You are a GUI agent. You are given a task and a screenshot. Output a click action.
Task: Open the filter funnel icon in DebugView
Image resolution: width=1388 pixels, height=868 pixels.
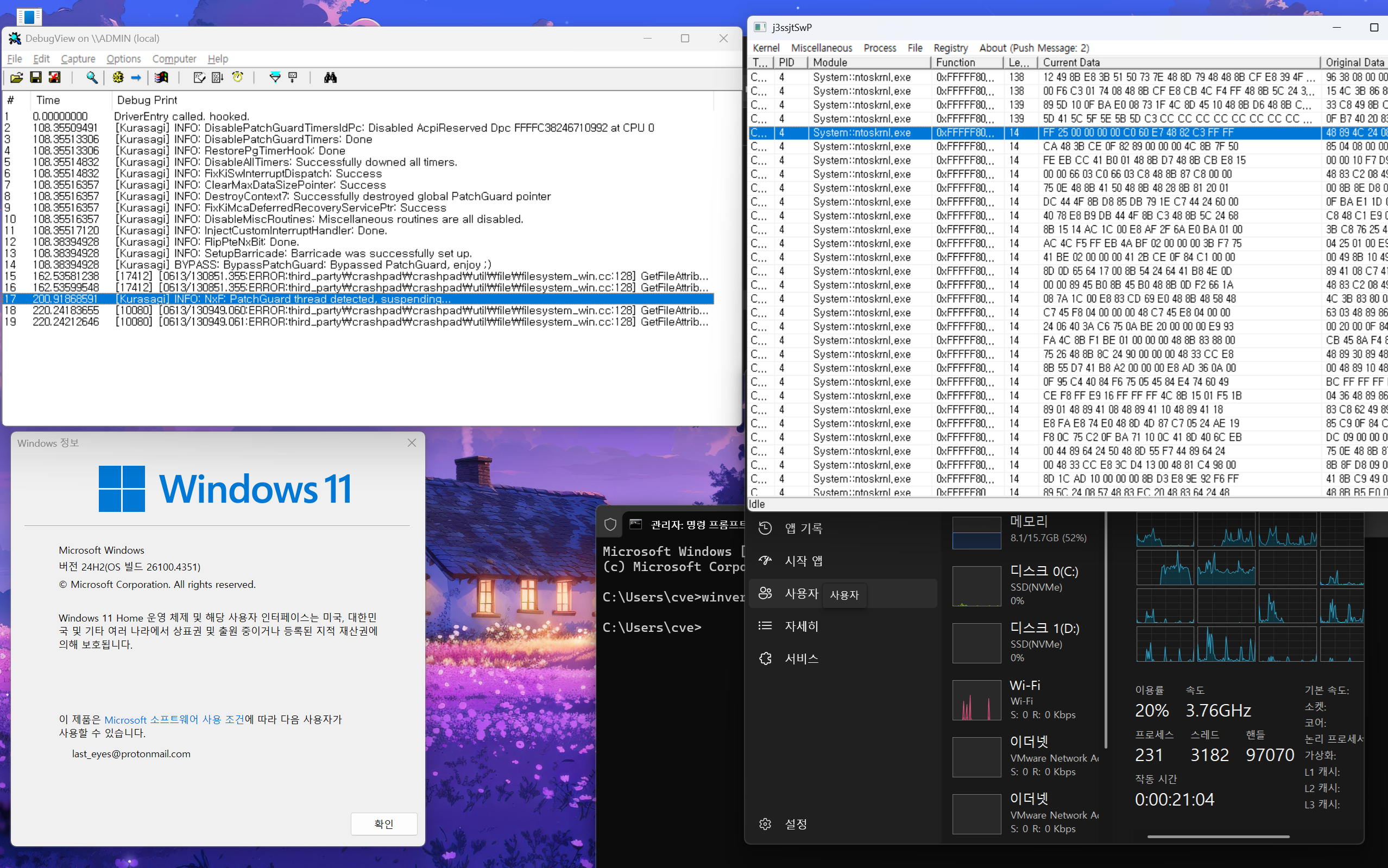[x=275, y=78]
